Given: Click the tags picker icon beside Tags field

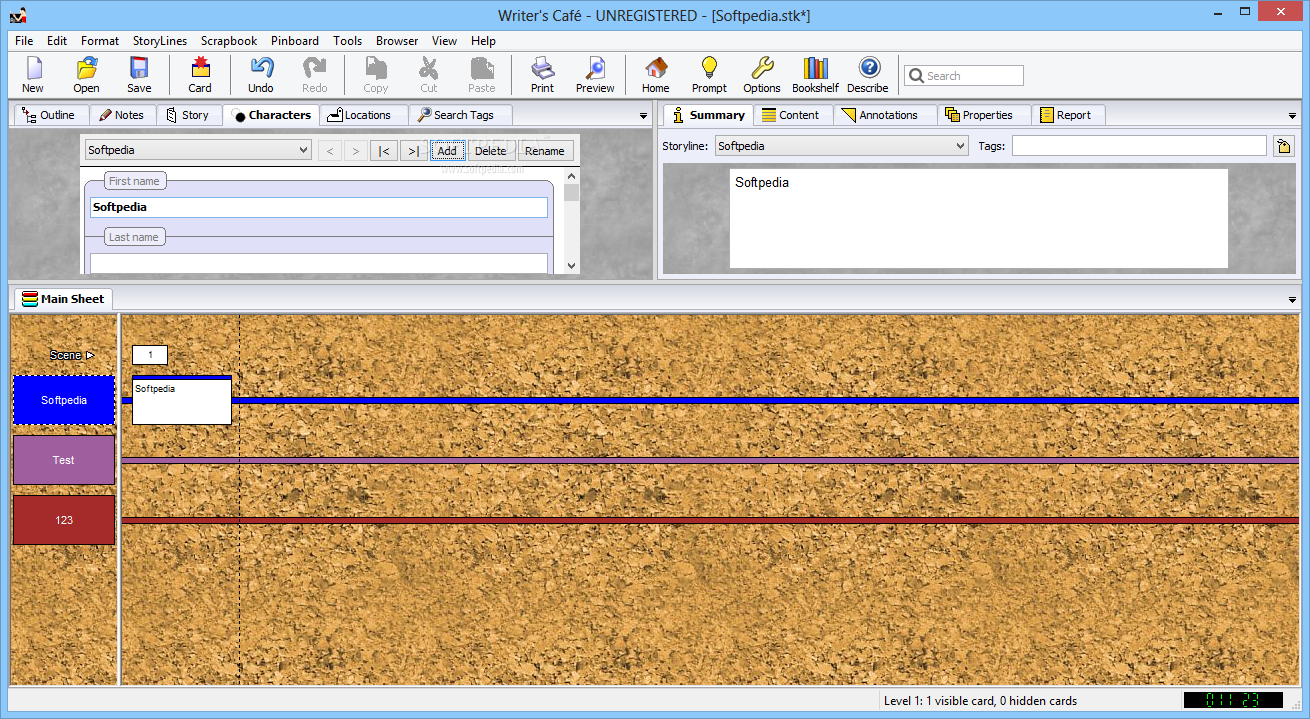Looking at the screenshot, I should tap(1283, 147).
